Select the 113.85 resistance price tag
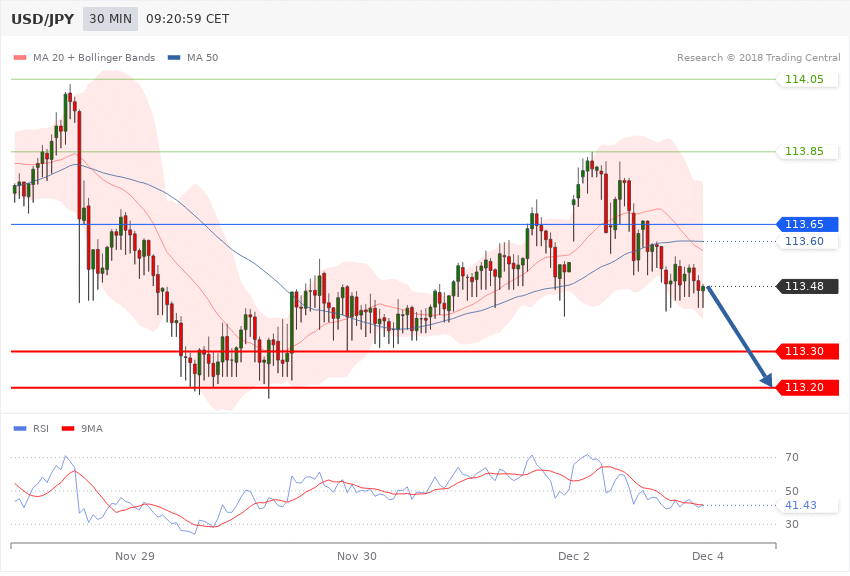 (x=808, y=151)
